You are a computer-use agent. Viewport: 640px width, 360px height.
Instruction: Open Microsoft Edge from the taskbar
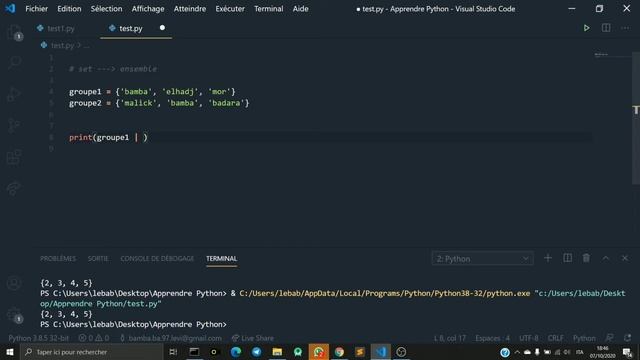(x=236, y=352)
